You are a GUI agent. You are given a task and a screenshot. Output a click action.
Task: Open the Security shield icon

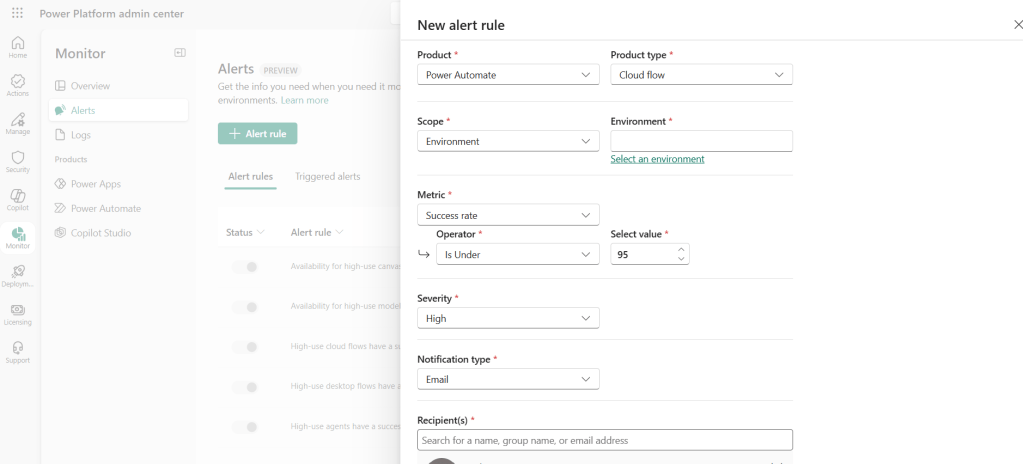(17, 162)
